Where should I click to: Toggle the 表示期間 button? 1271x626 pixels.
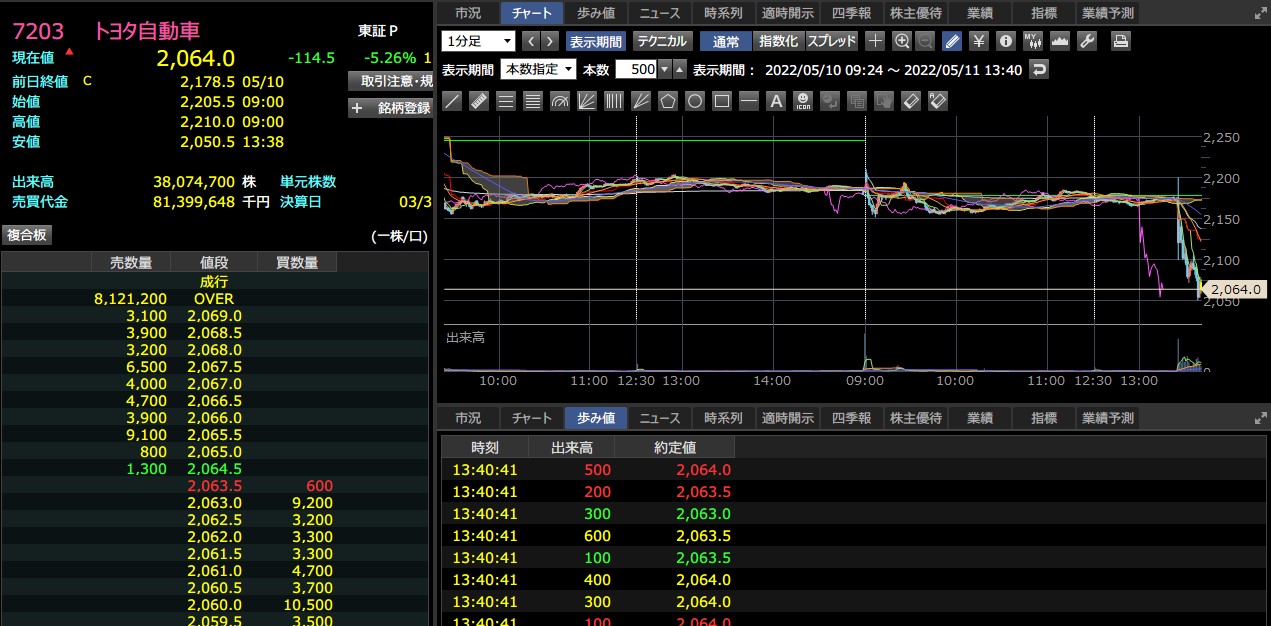[x=596, y=41]
